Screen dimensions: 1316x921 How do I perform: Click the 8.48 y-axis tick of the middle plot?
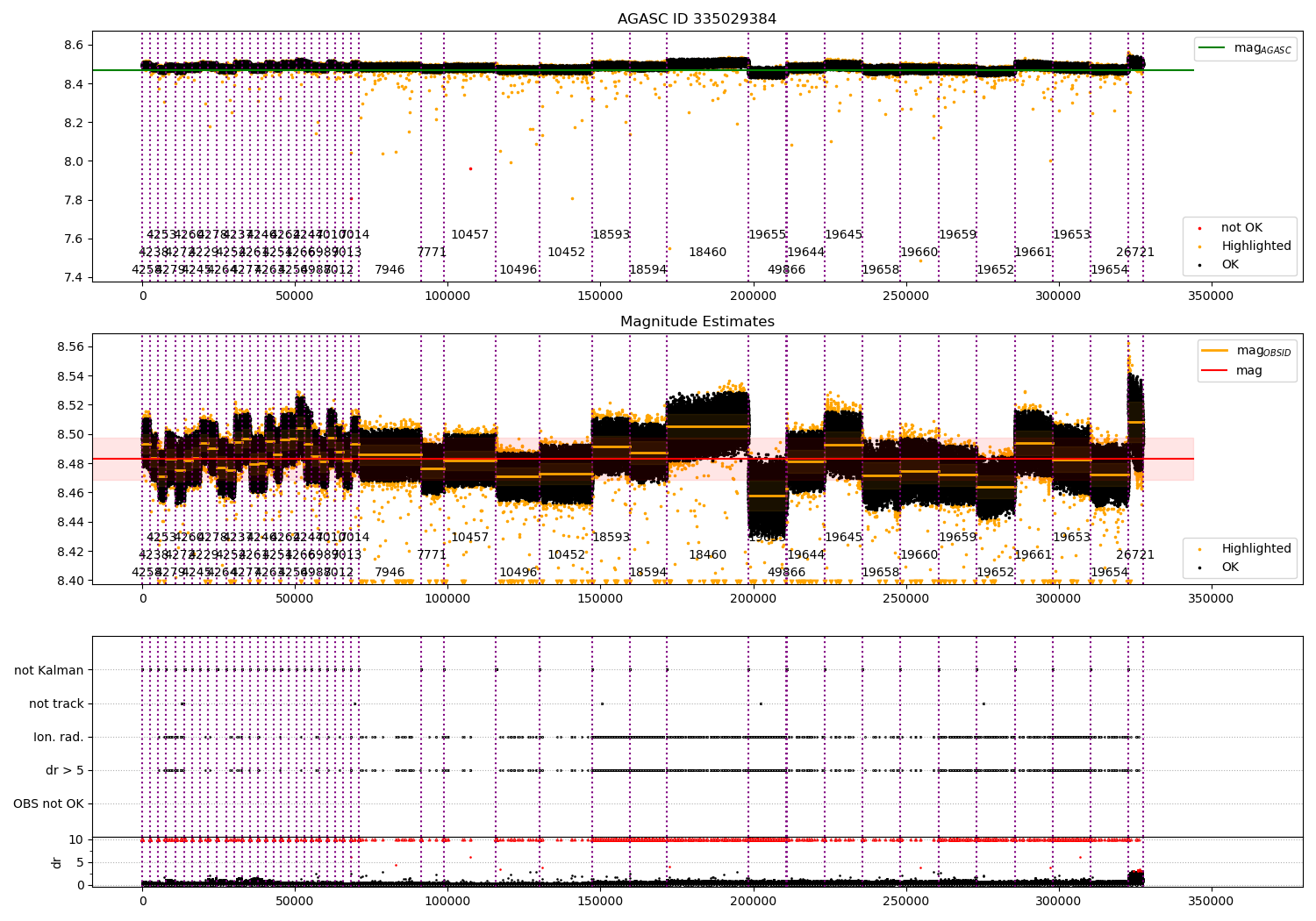click(x=70, y=464)
